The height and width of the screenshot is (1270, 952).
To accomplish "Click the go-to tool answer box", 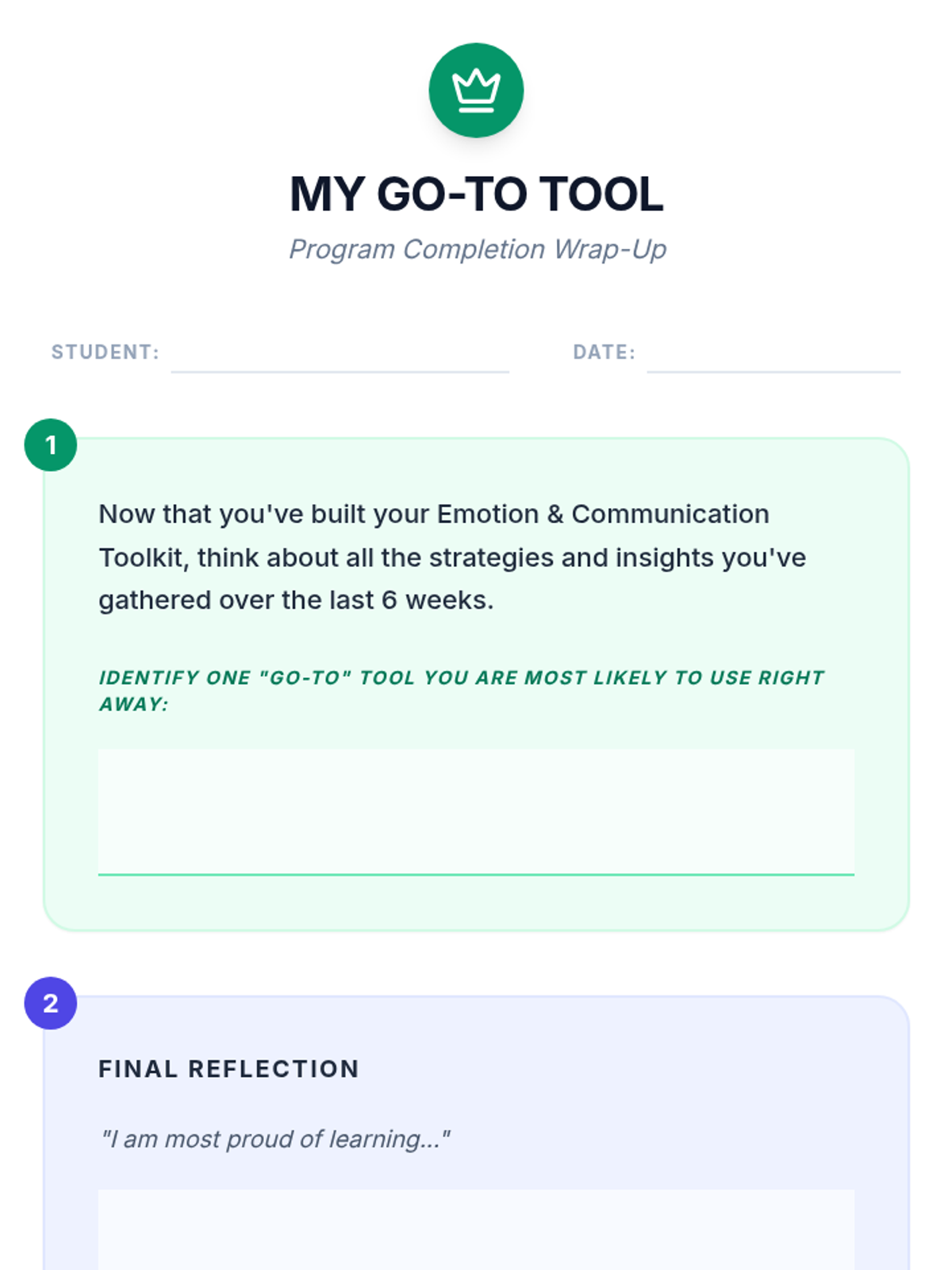I will (476, 812).
